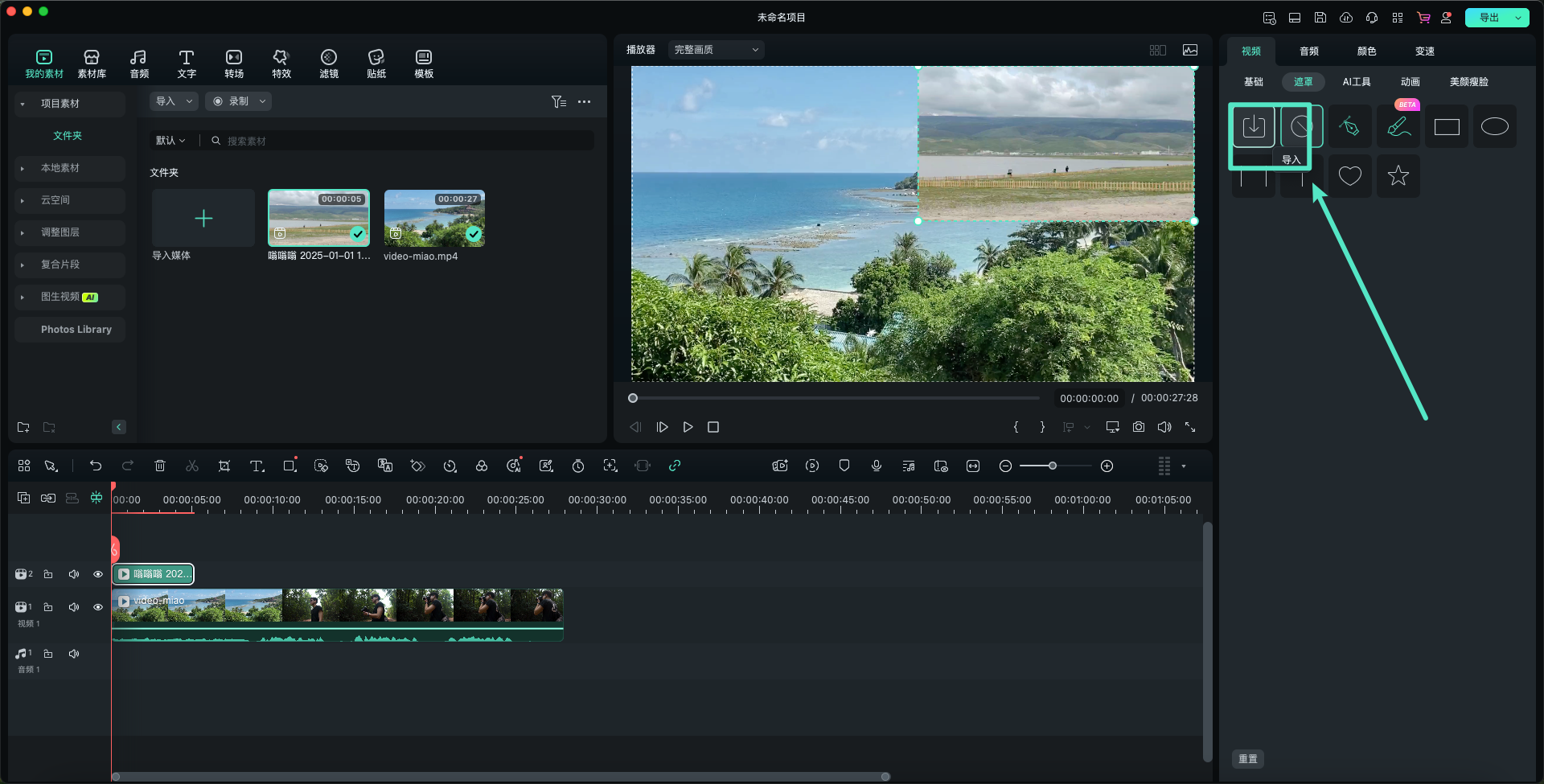
Task: Click the timeline horizontal scrollbar
Action: click(x=500, y=777)
